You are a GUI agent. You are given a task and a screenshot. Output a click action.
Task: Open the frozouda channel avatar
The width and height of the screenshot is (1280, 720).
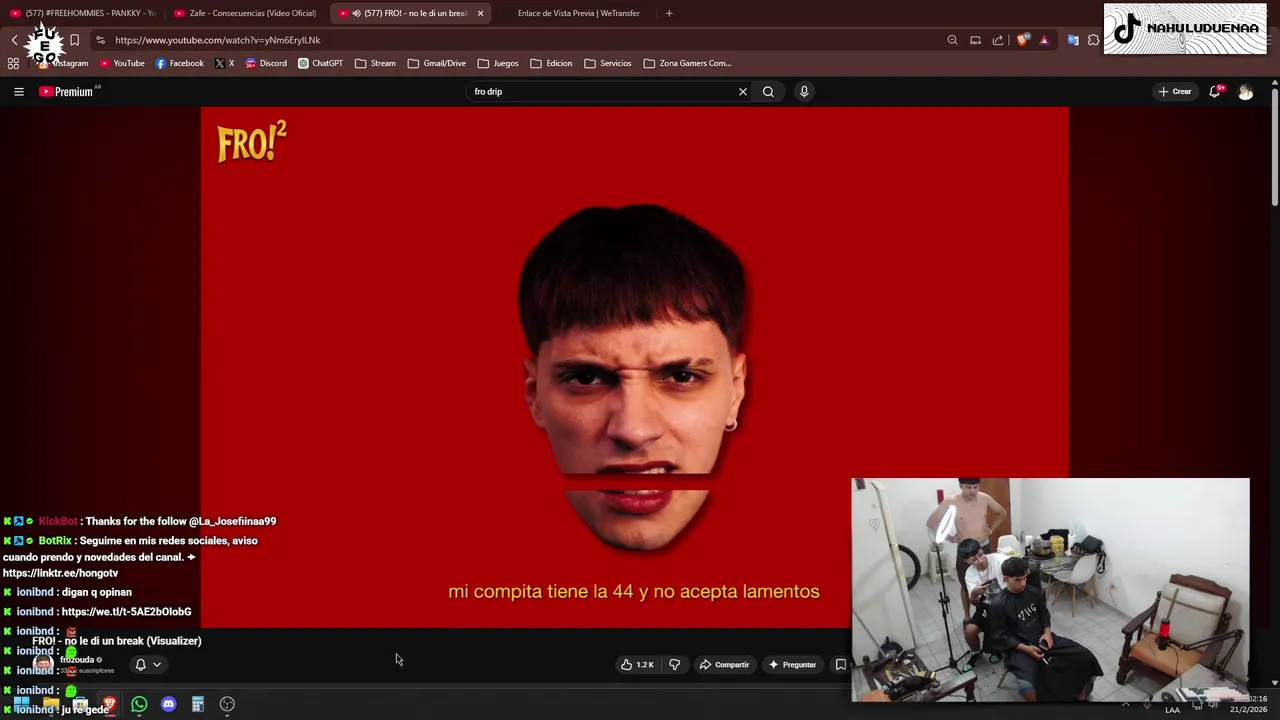pos(43,664)
